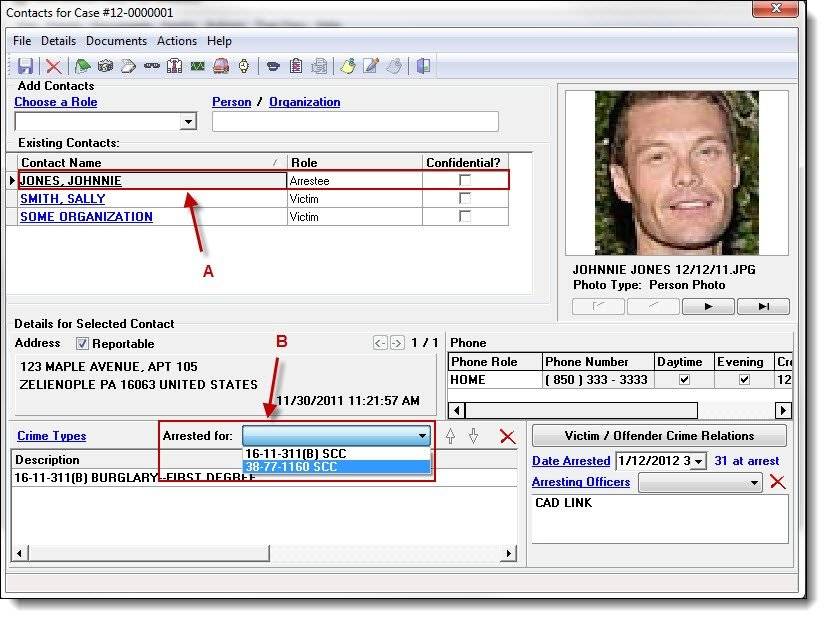Viewport: 827px width, 619px height.
Task: Click the clipboard icon in the toolbar
Action: tap(296, 66)
